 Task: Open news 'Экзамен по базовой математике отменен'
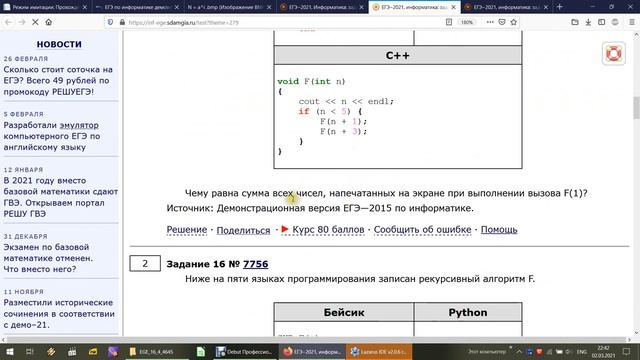(x=48, y=258)
